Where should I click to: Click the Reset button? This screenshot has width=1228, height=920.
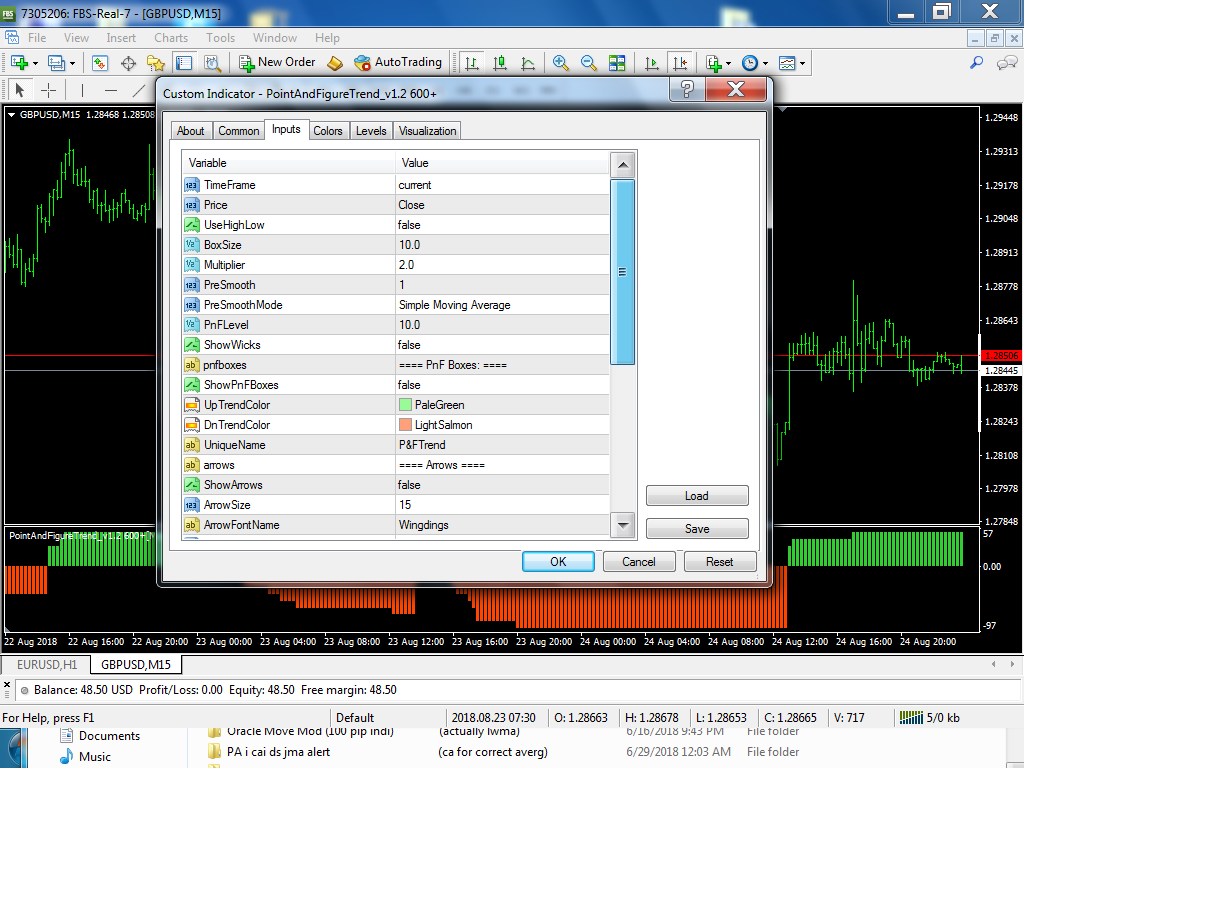coord(720,562)
